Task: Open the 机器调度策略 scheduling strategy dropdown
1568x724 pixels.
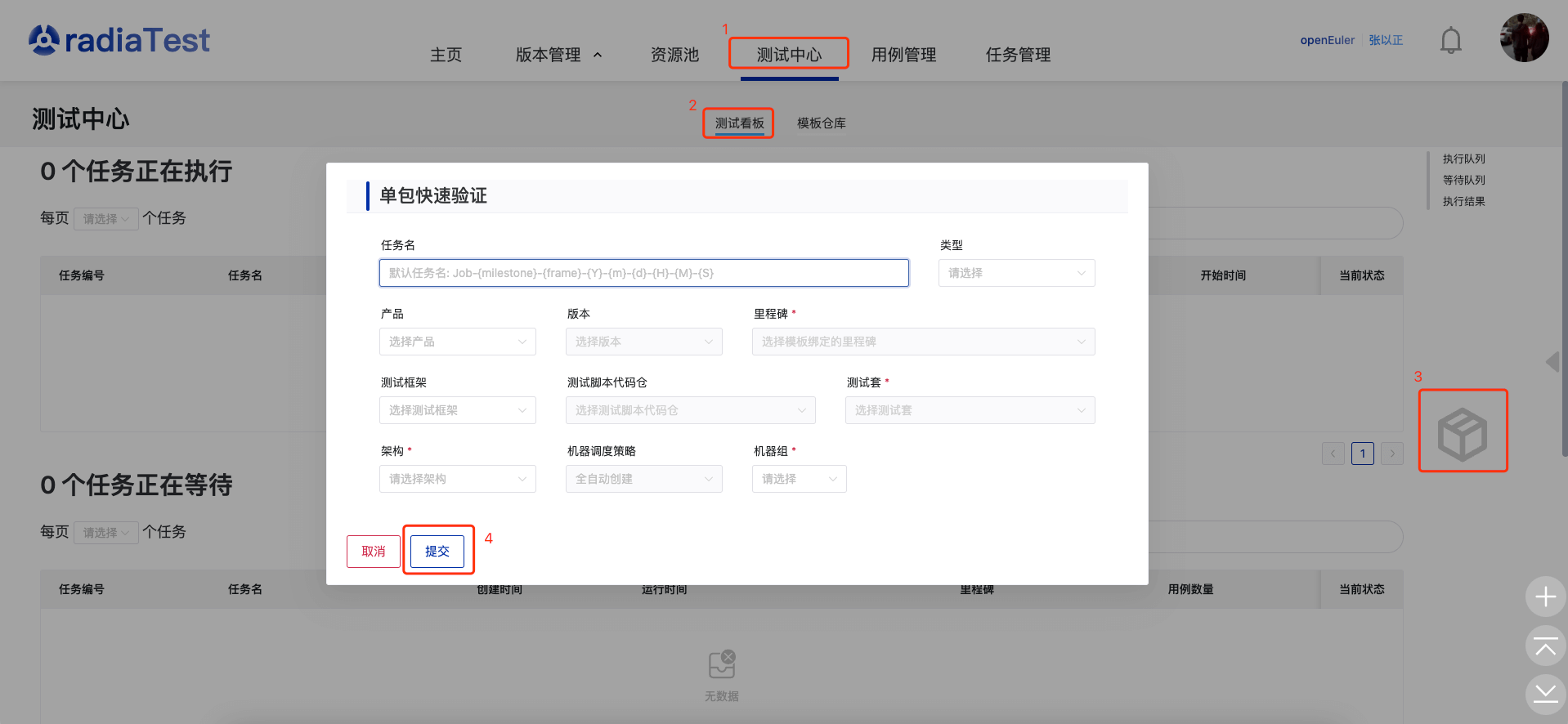Action: (x=643, y=479)
